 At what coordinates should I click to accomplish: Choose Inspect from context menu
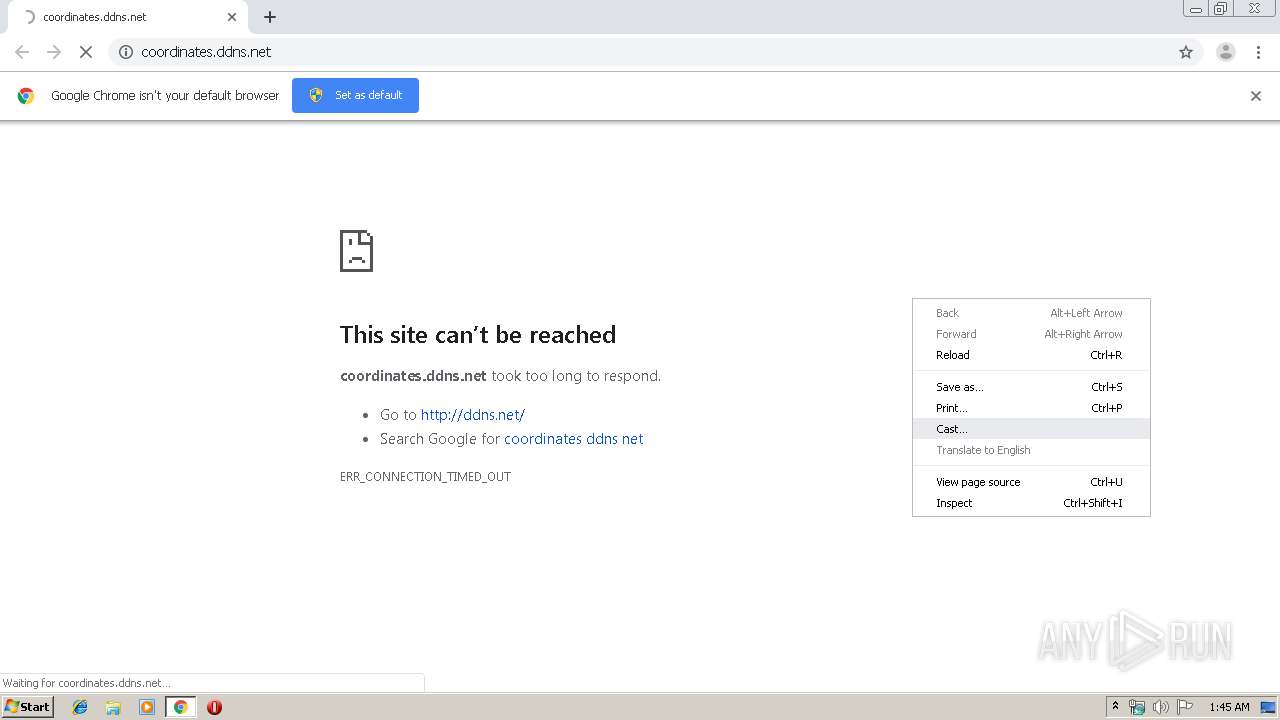click(x=1031, y=503)
